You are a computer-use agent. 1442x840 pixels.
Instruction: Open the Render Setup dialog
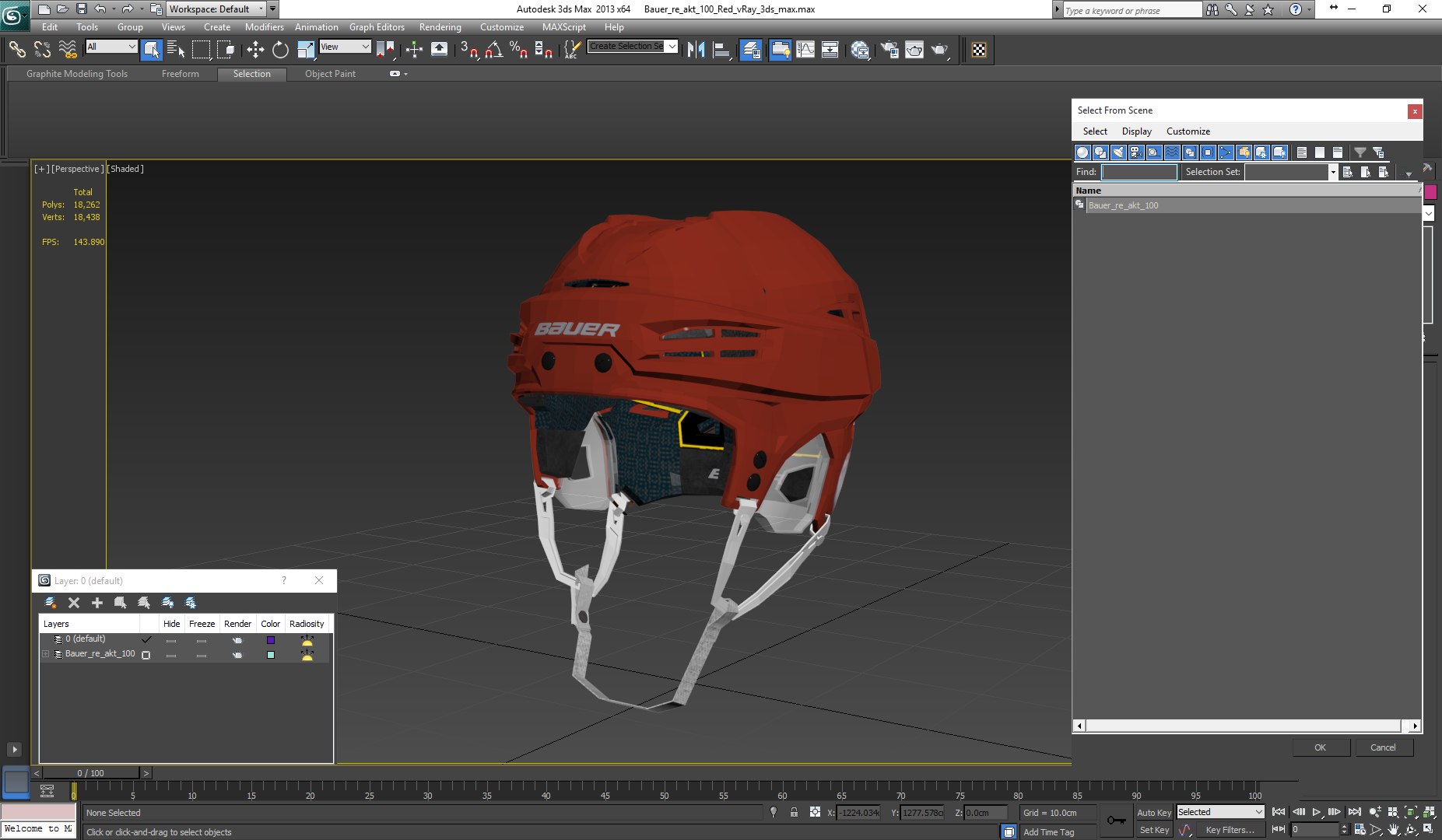click(889, 50)
